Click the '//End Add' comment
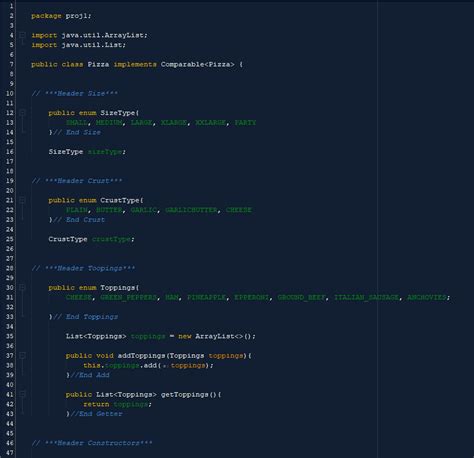This screenshot has height=458, width=474. [90, 375]
